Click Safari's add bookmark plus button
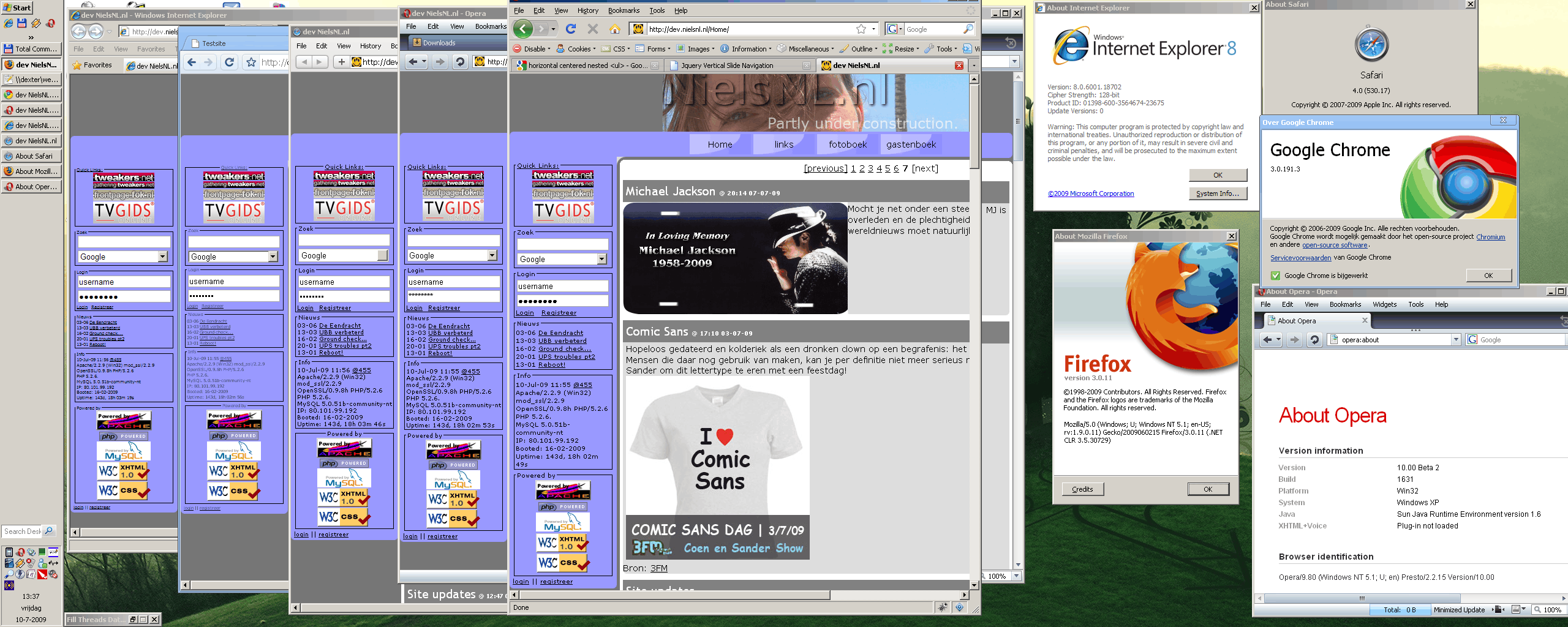 pyautogui.click(x=342, y=62)
